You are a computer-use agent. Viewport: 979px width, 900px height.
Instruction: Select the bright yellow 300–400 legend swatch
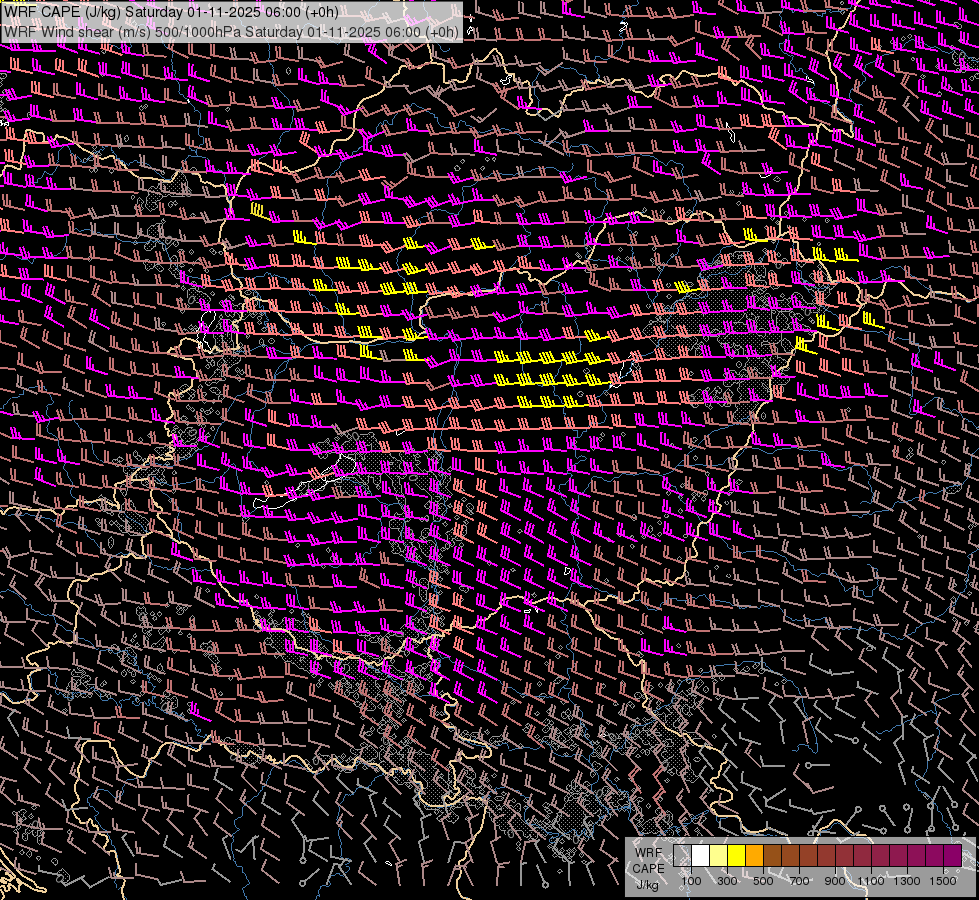[x=737, y=856]
